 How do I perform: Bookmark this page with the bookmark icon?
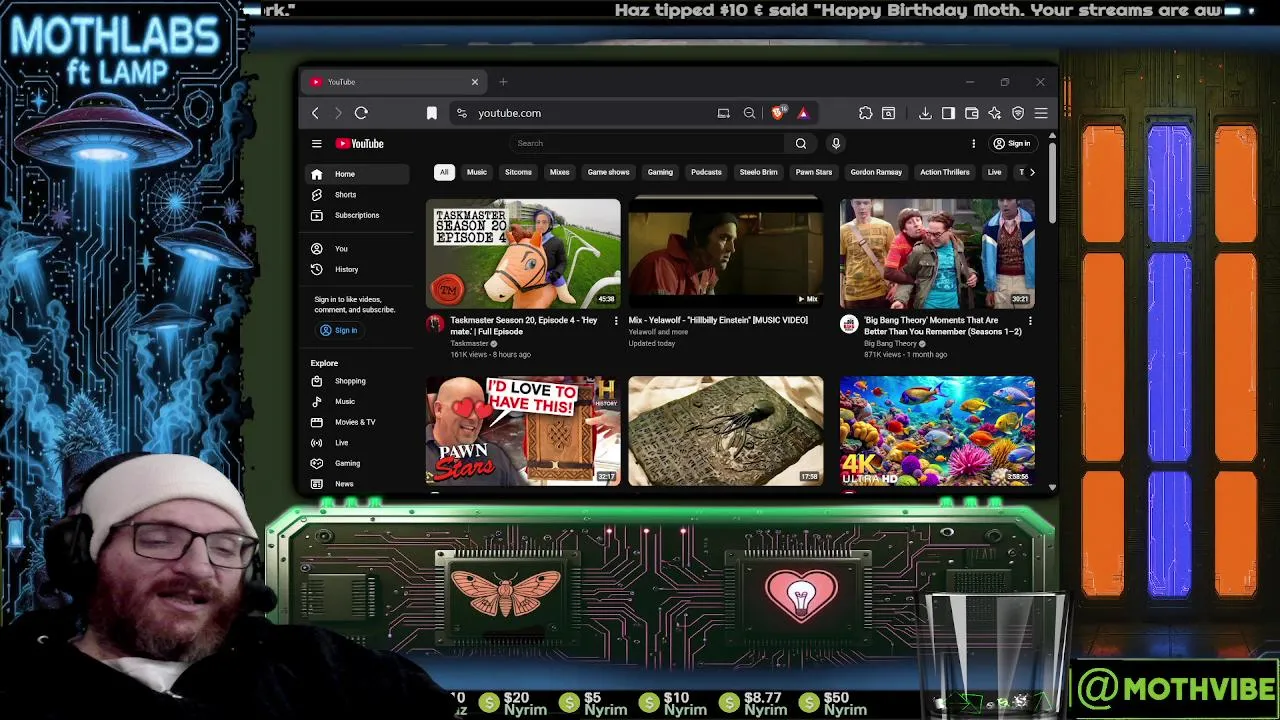click(431, 113)
